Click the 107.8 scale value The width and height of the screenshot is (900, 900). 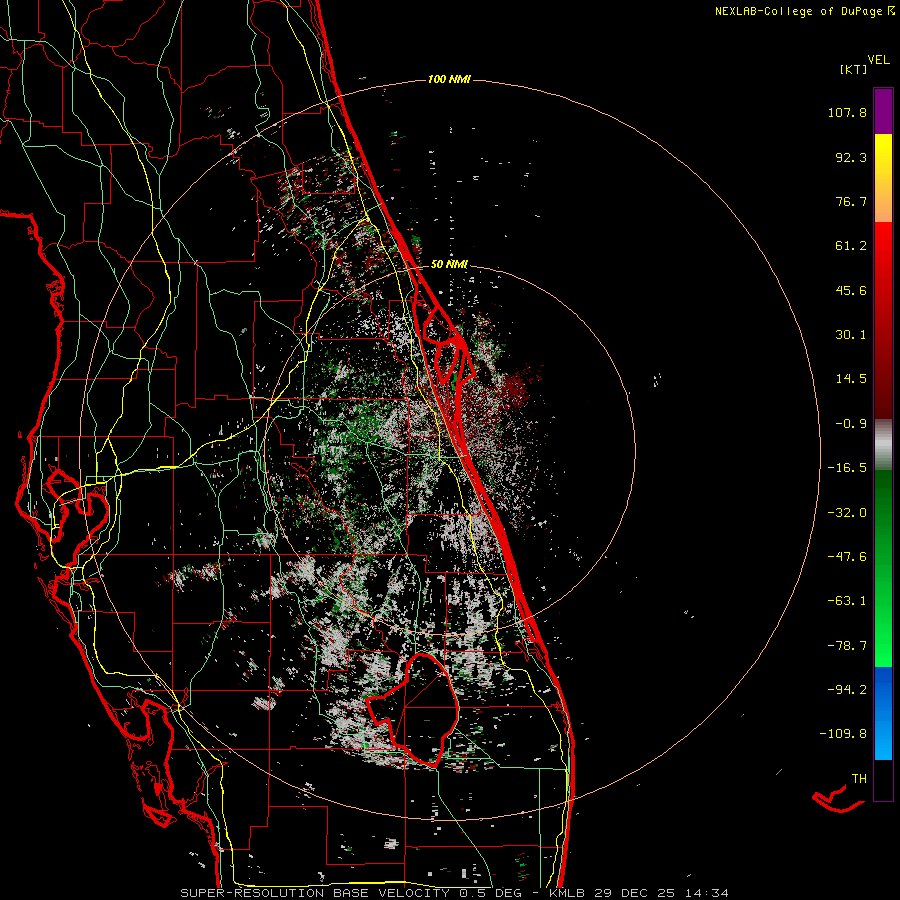(847, 112)
